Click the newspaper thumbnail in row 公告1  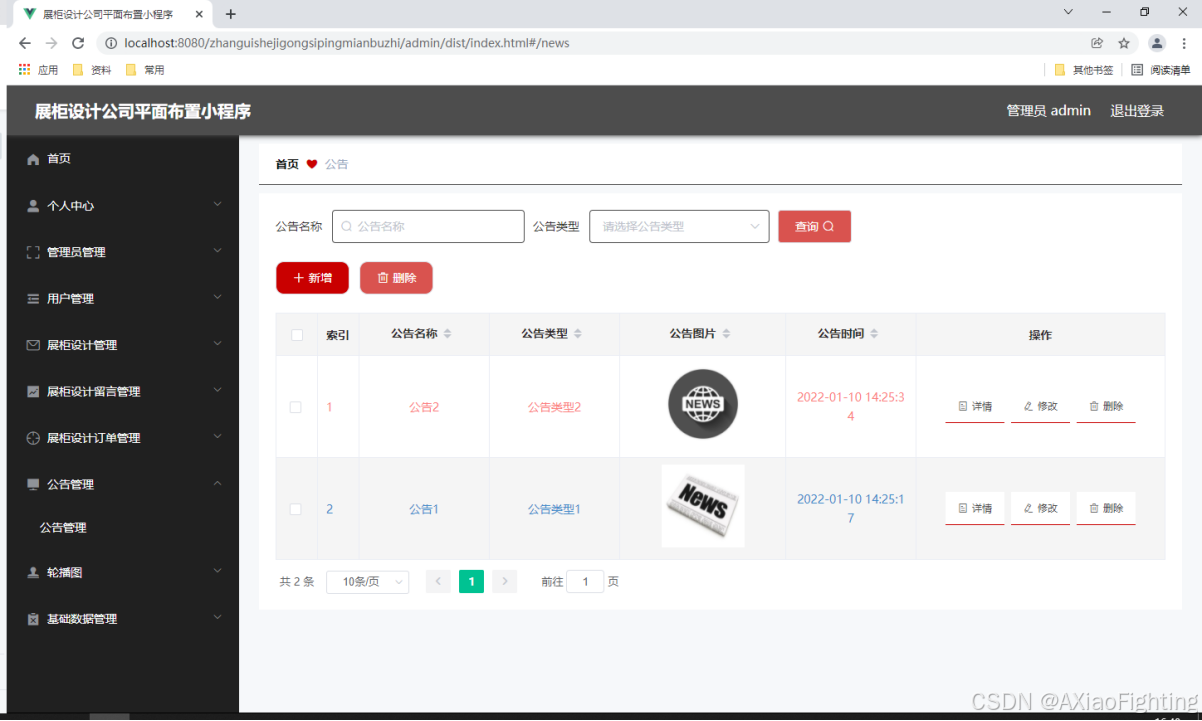(703, 506)
